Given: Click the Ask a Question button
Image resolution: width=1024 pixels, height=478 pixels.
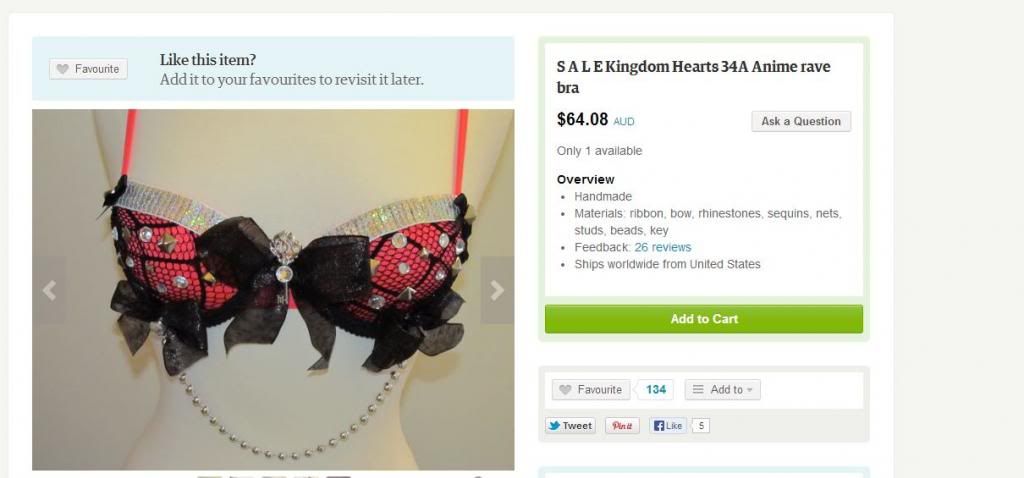Looking at the screenshot, I should click(801, 121).
